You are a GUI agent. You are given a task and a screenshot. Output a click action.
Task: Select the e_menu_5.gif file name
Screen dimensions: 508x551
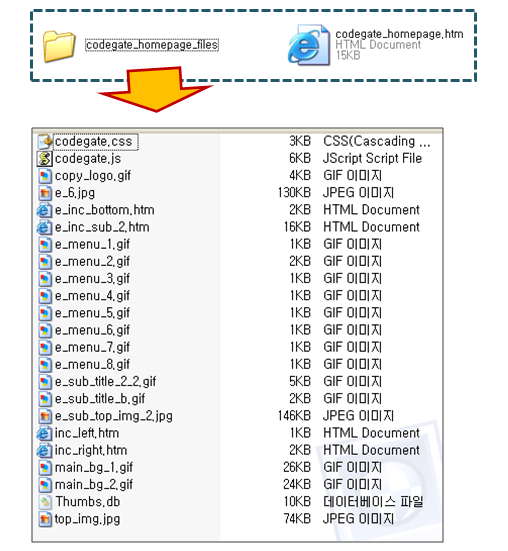(92, 313)
